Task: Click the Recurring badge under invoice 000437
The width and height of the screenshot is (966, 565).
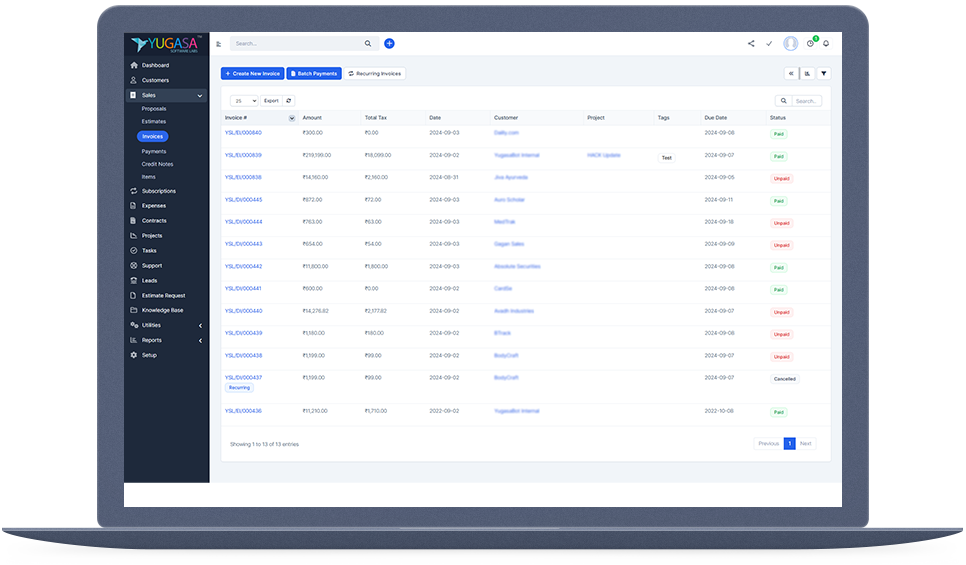Action: [x=240, y=388]
